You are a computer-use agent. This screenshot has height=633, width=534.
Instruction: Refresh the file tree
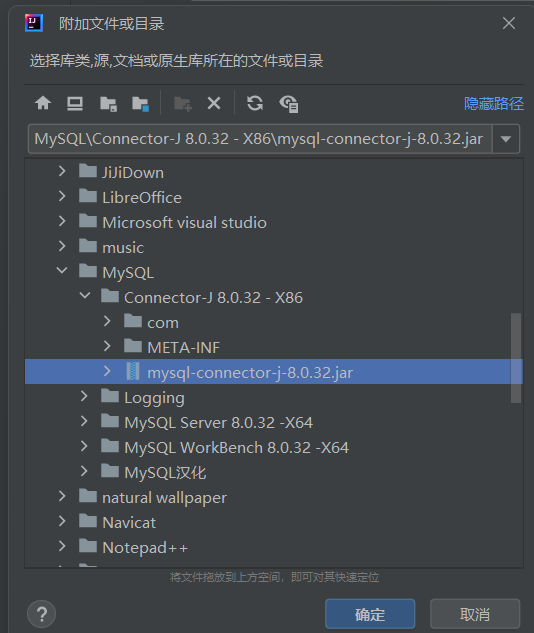[255, 103]
